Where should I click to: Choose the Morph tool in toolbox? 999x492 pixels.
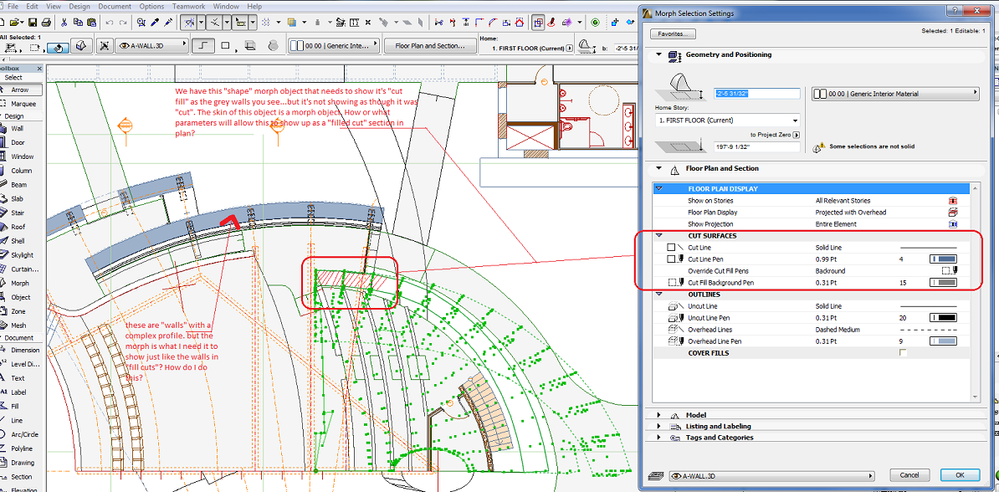point(20,283)
